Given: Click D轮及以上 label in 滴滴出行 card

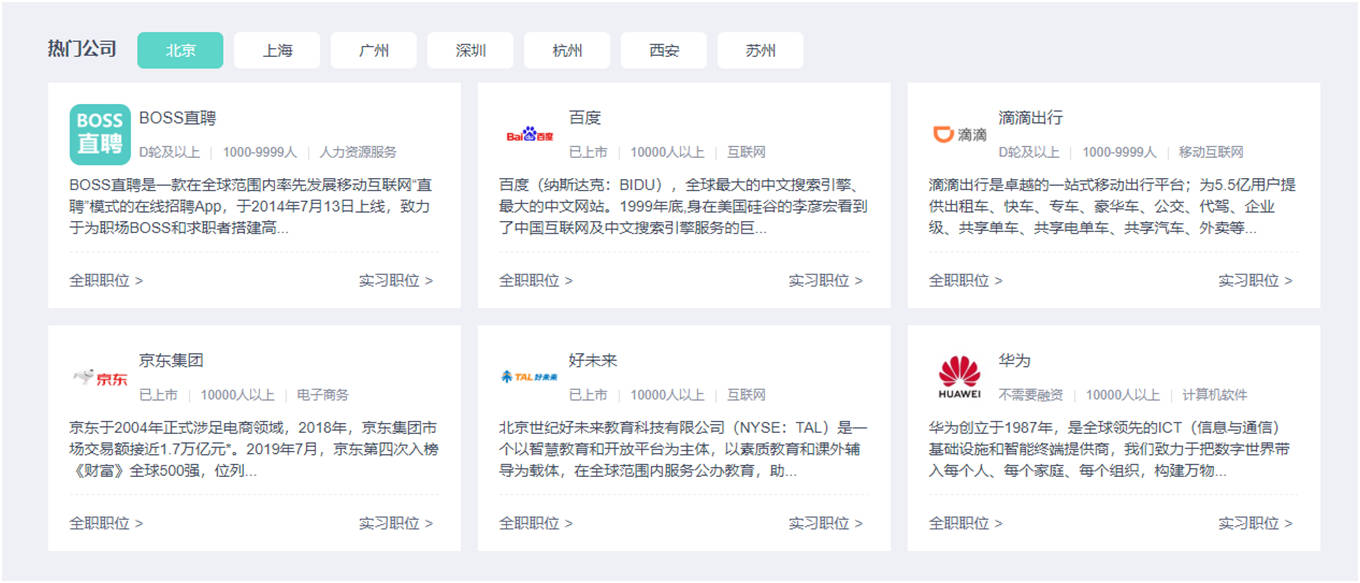Looking at the screenshot, I should [1029, 152].
